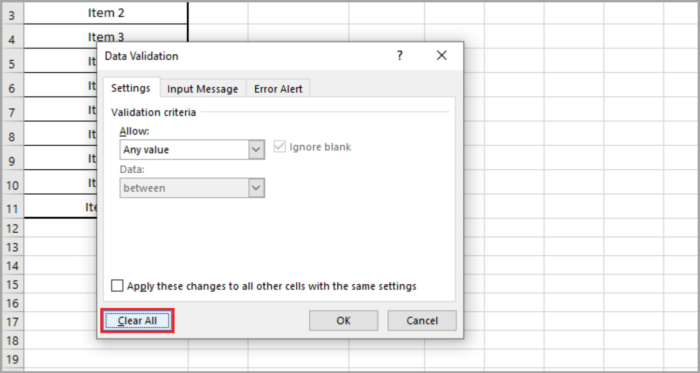Click the Help question mark icon

click(x=400, y=56)
